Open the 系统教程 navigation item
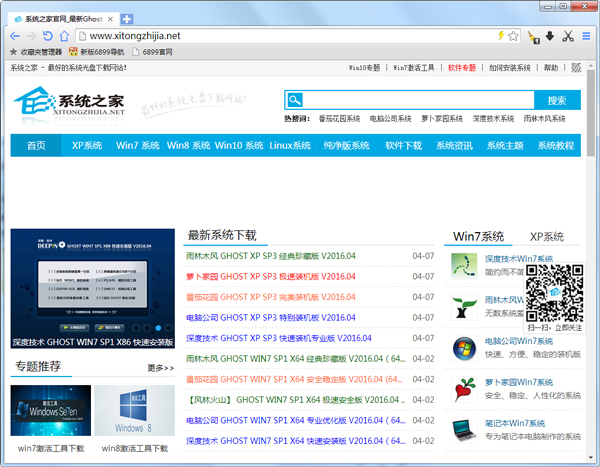This screenshot has width=600, height=467. click(556, 145)
